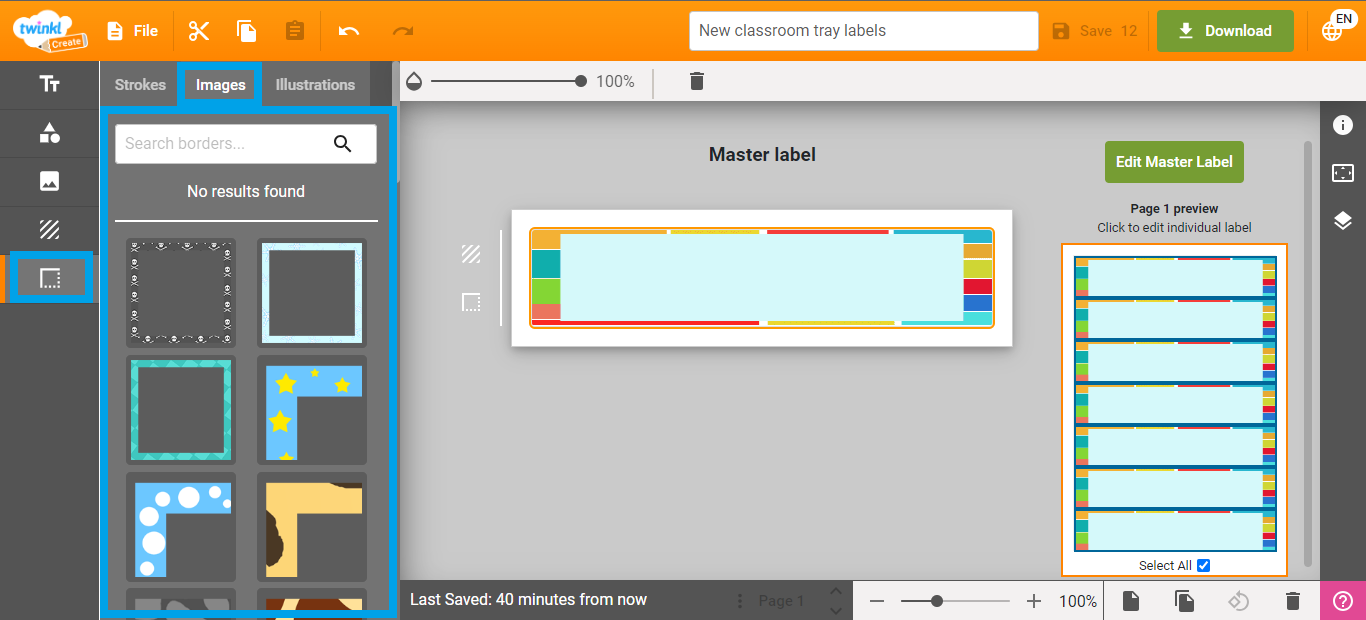
Task: Choose the blue border with white bubbles
Action: pos(181,527)
